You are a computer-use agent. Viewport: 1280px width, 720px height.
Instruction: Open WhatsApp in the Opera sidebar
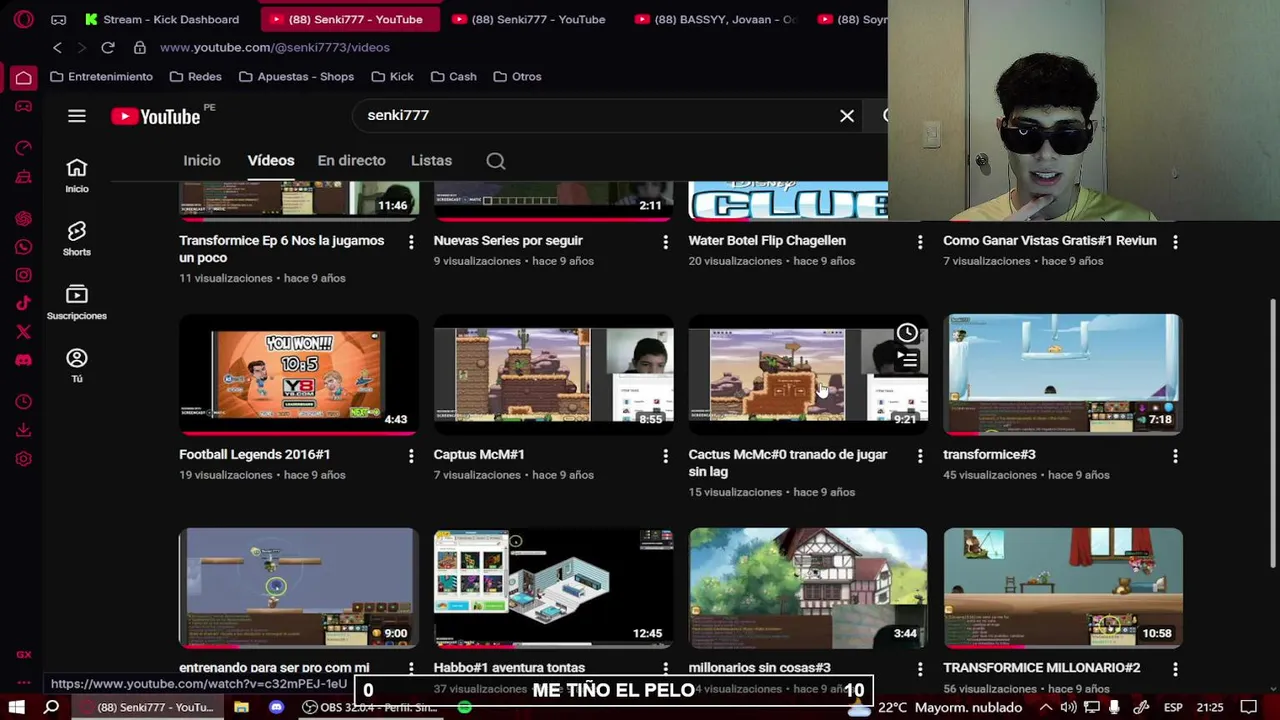tap(23, 247)
